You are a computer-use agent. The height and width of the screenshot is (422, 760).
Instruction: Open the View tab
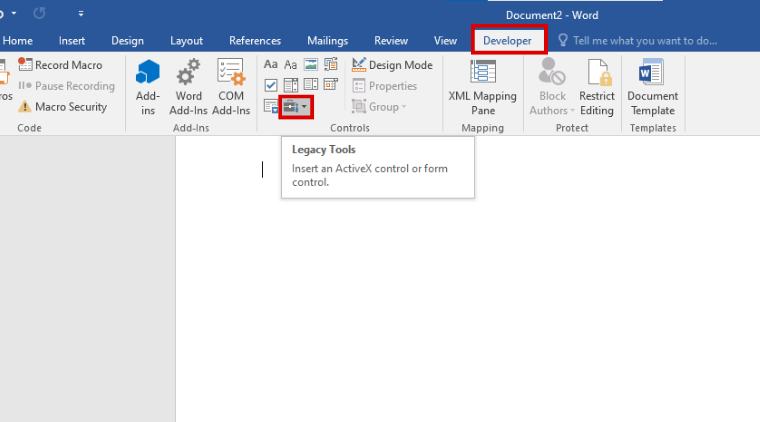tap(445, 41)
